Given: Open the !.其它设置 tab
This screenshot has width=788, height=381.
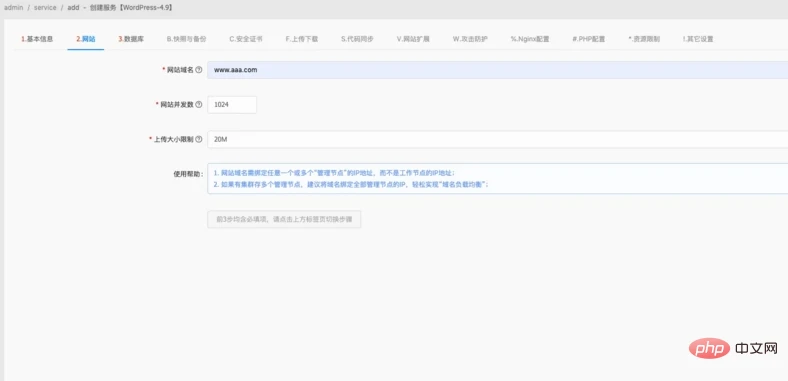Looking at the screenshot, I should 698,39.
